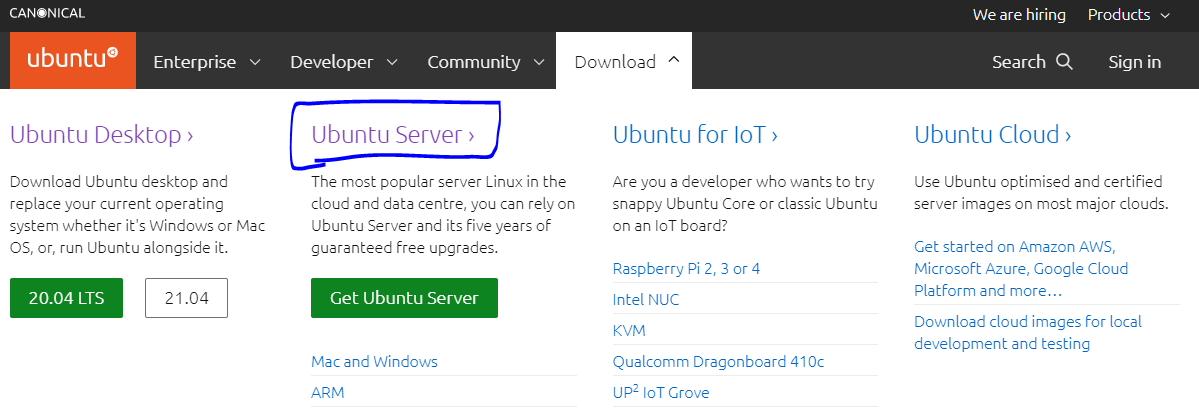Open the Mac and Windows link
1199x408 pixels.
click(x=375, y=361)
